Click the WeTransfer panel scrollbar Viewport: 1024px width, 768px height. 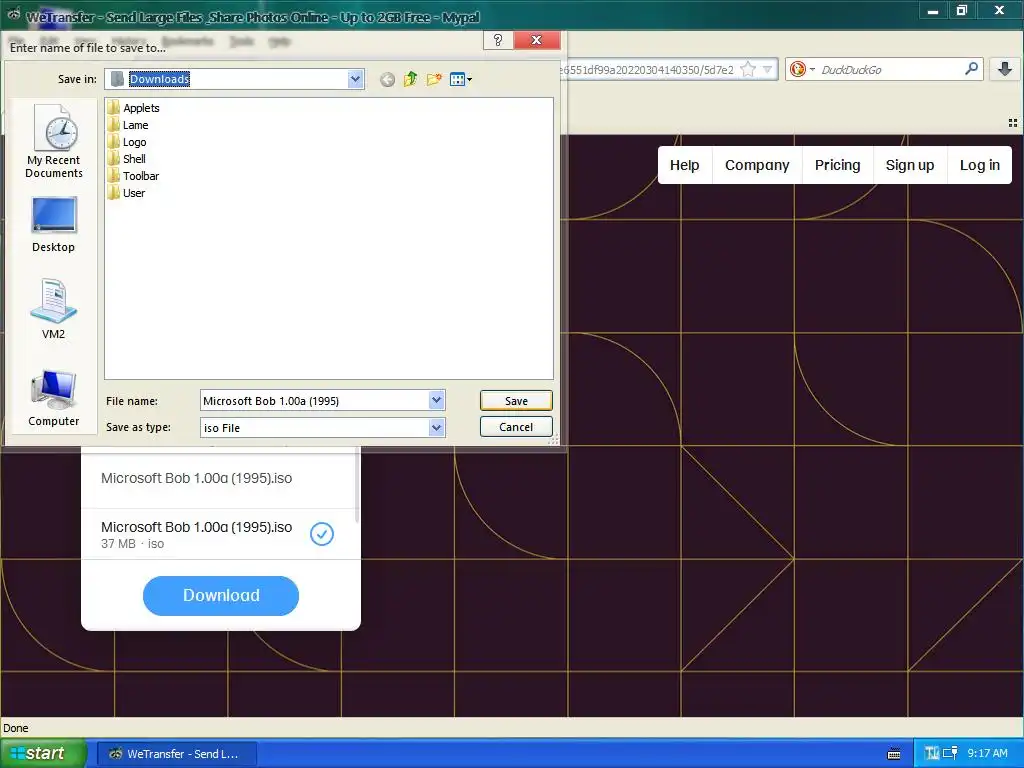pos(357,485)
